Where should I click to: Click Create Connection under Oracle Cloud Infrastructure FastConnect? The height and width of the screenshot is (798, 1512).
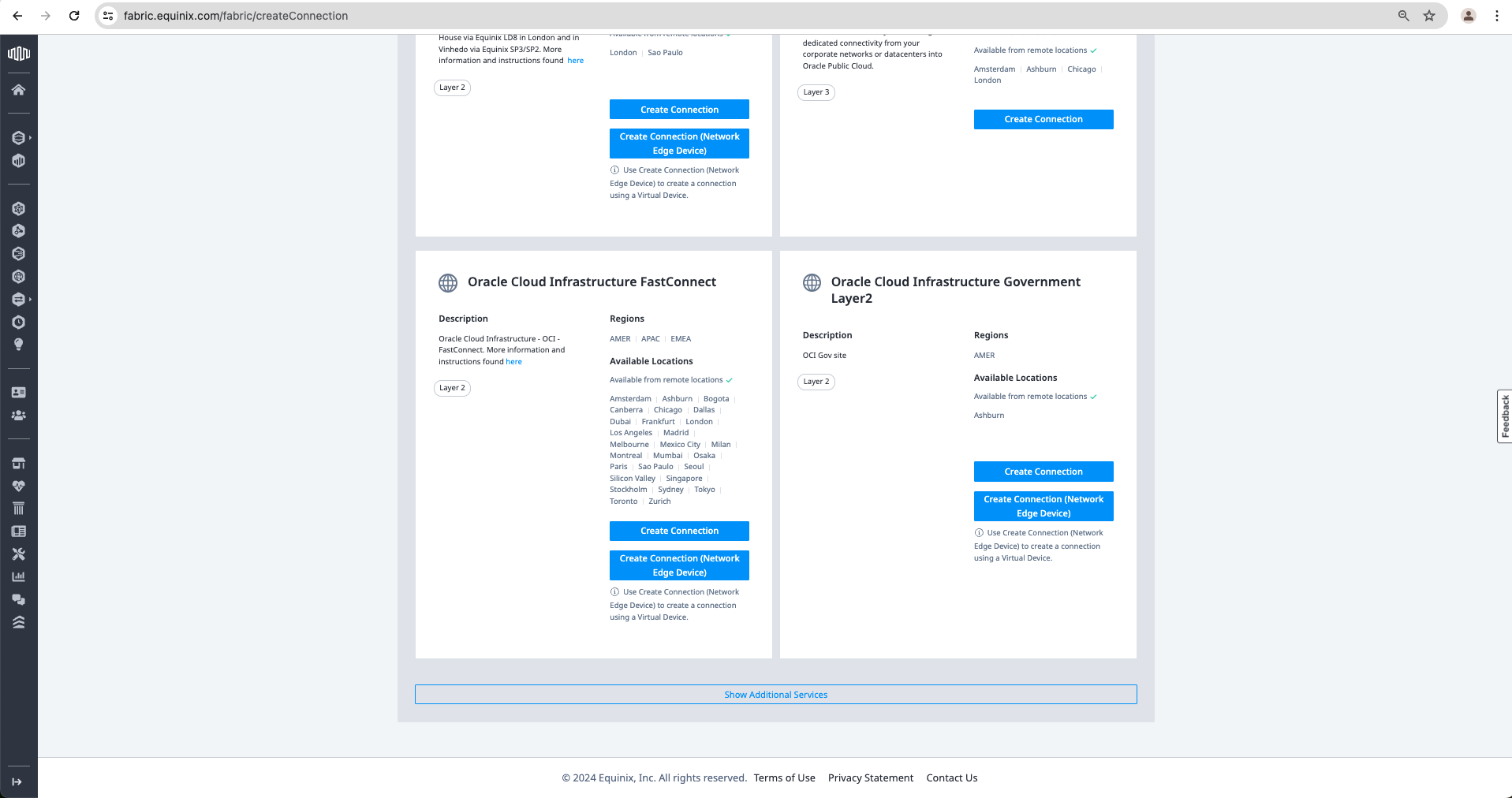(x=678, y=531)
